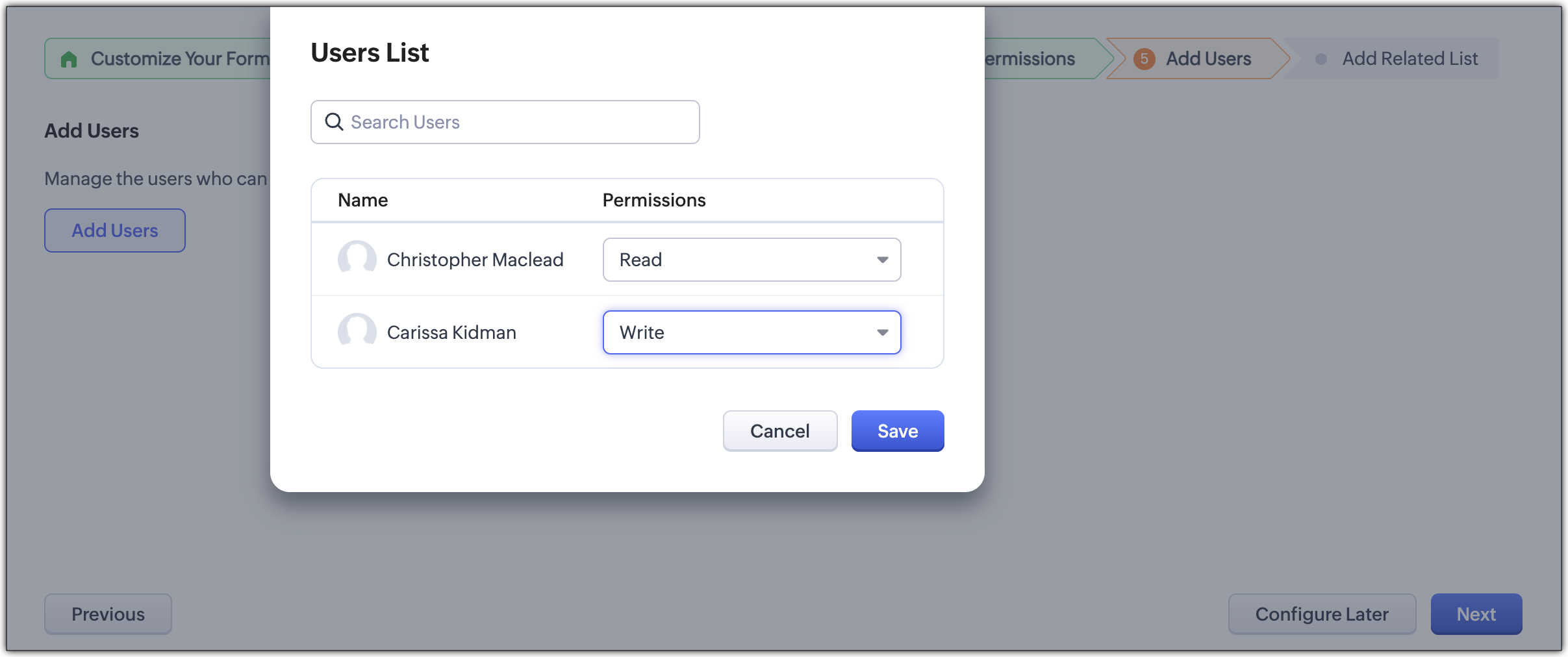The width and height of the screenshot is (1568, 657).
Task: Click Carissa Kidman's avatar icon
Action: pos(357,332)
